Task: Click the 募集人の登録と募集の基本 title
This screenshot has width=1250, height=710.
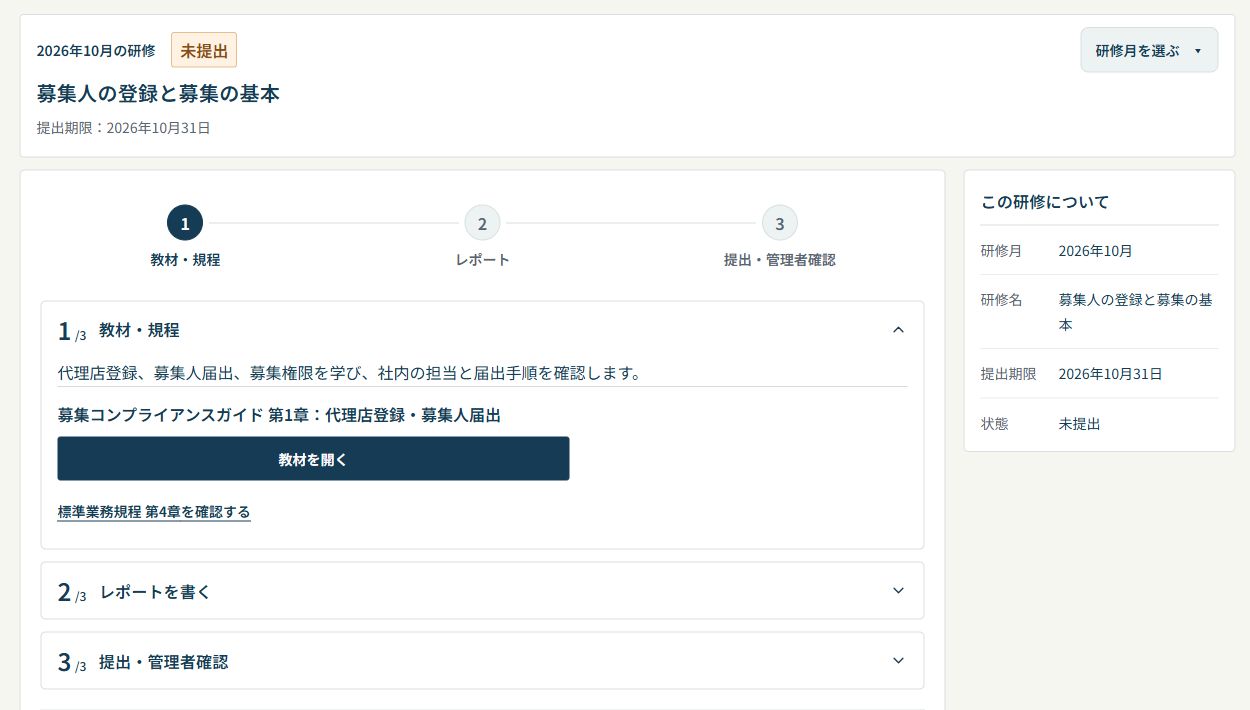Action: [158, 94]
